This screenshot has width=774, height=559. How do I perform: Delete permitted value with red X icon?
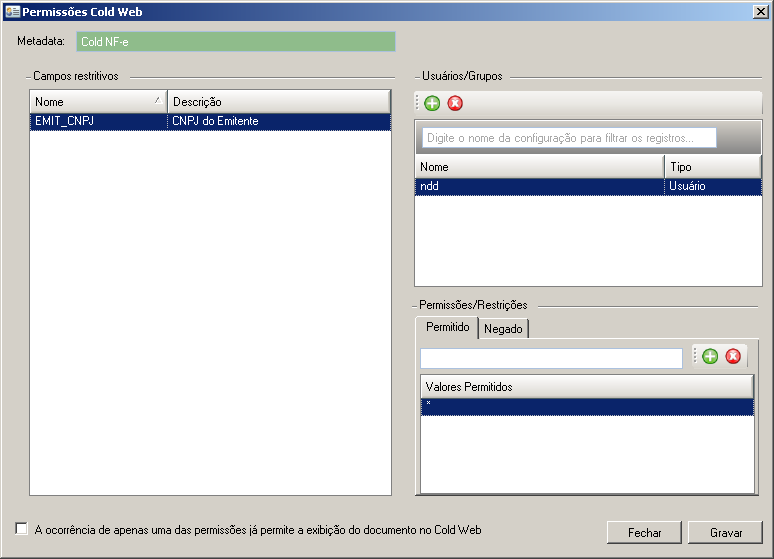point(733,356)
